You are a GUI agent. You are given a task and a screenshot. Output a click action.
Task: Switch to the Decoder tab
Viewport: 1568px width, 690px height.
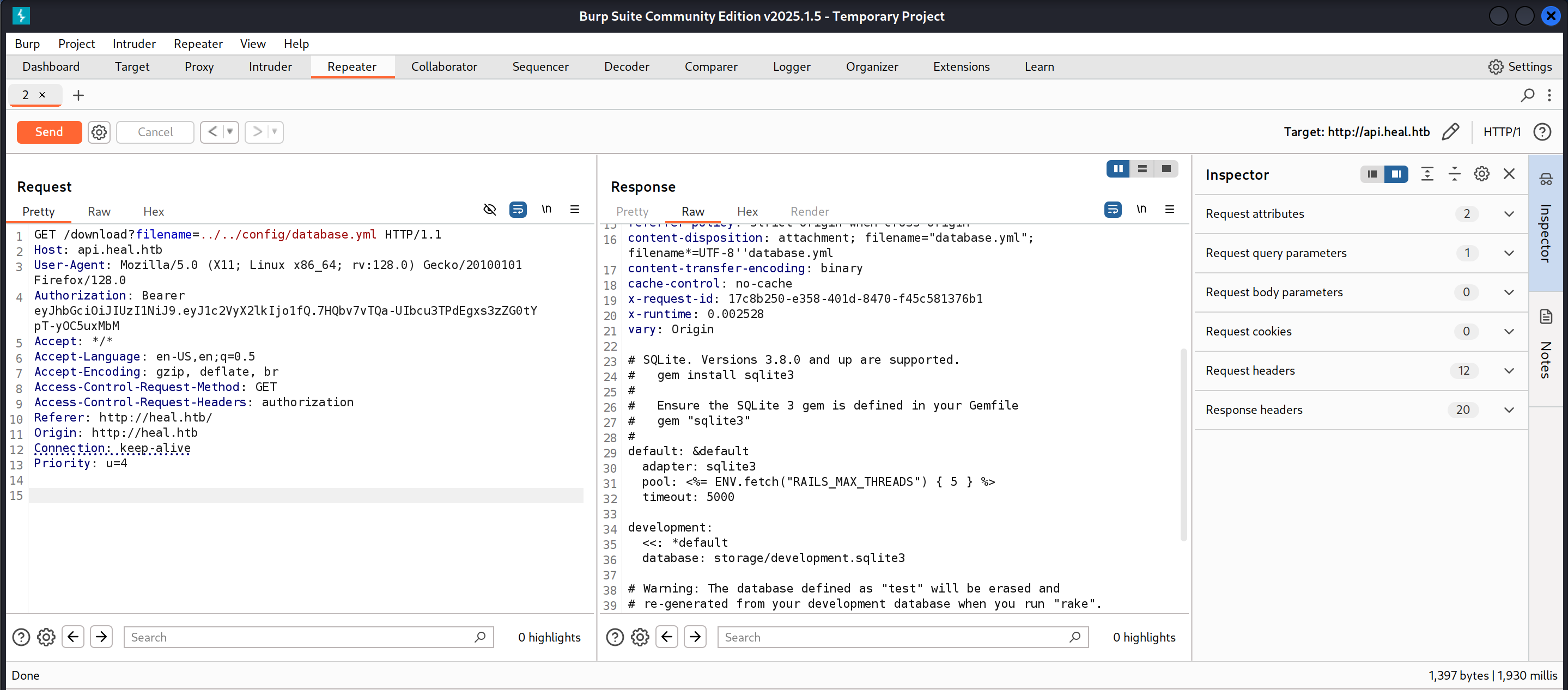coord(627,67)
